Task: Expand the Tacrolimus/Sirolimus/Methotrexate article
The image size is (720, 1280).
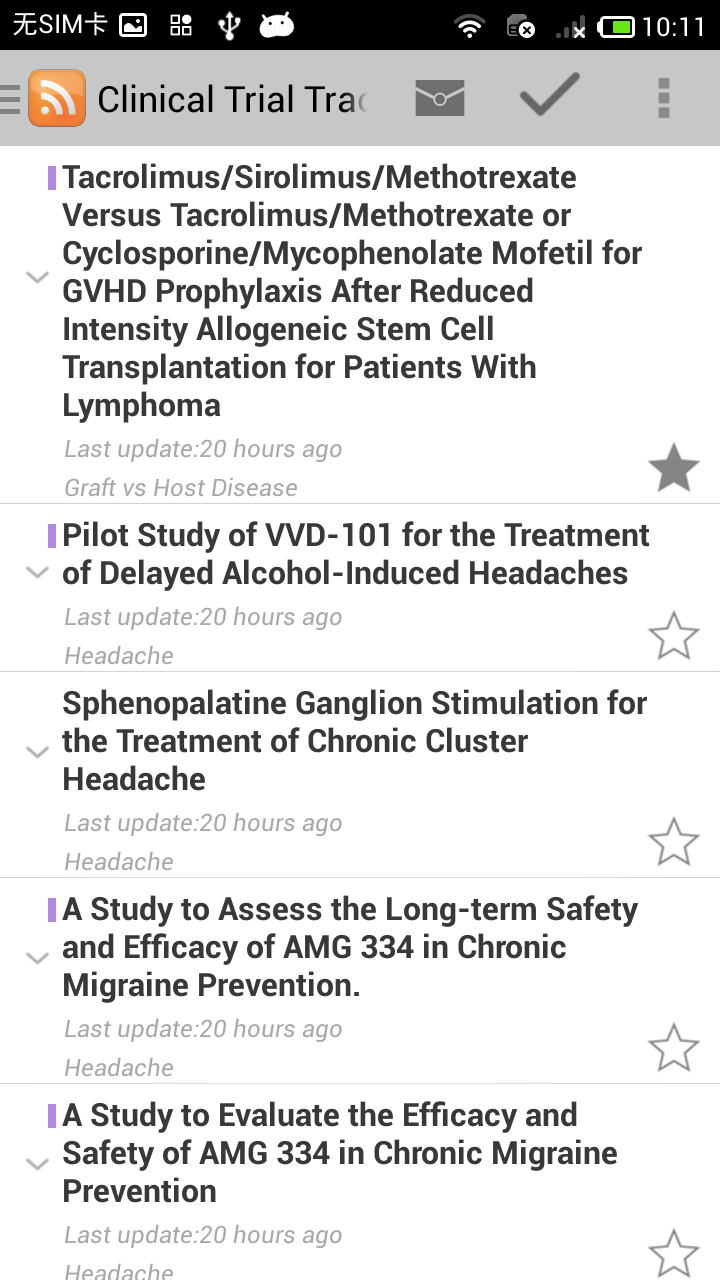Action: 37,277
